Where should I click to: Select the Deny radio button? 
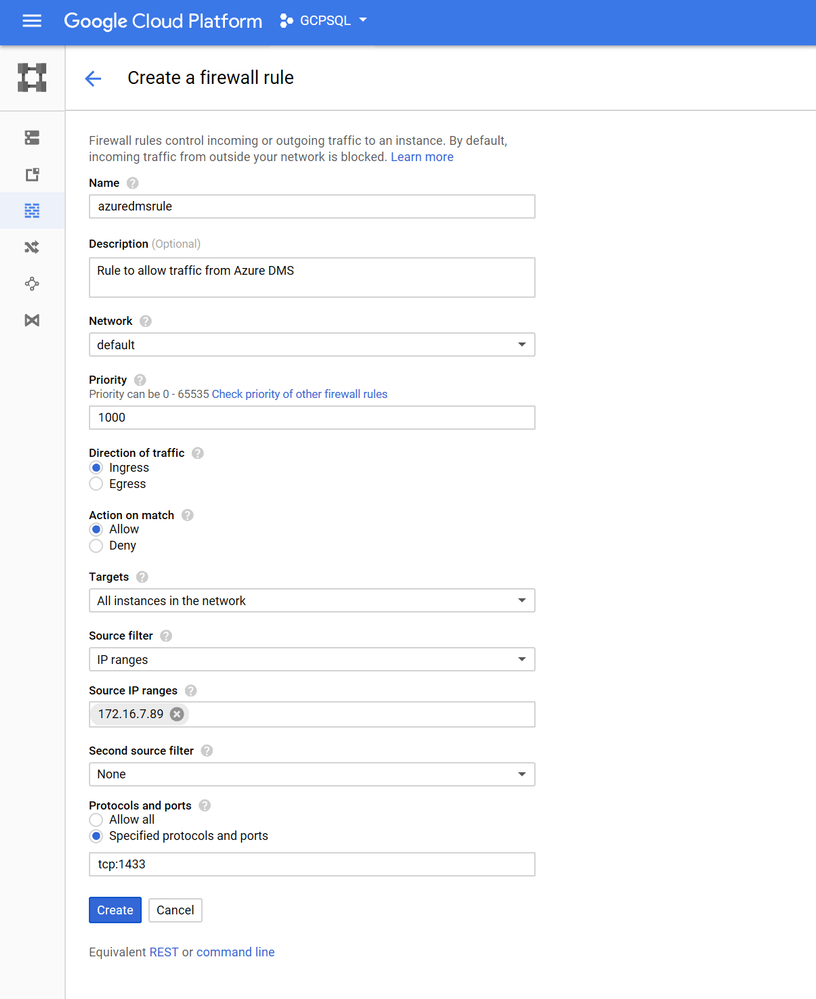tap(96, 546)
